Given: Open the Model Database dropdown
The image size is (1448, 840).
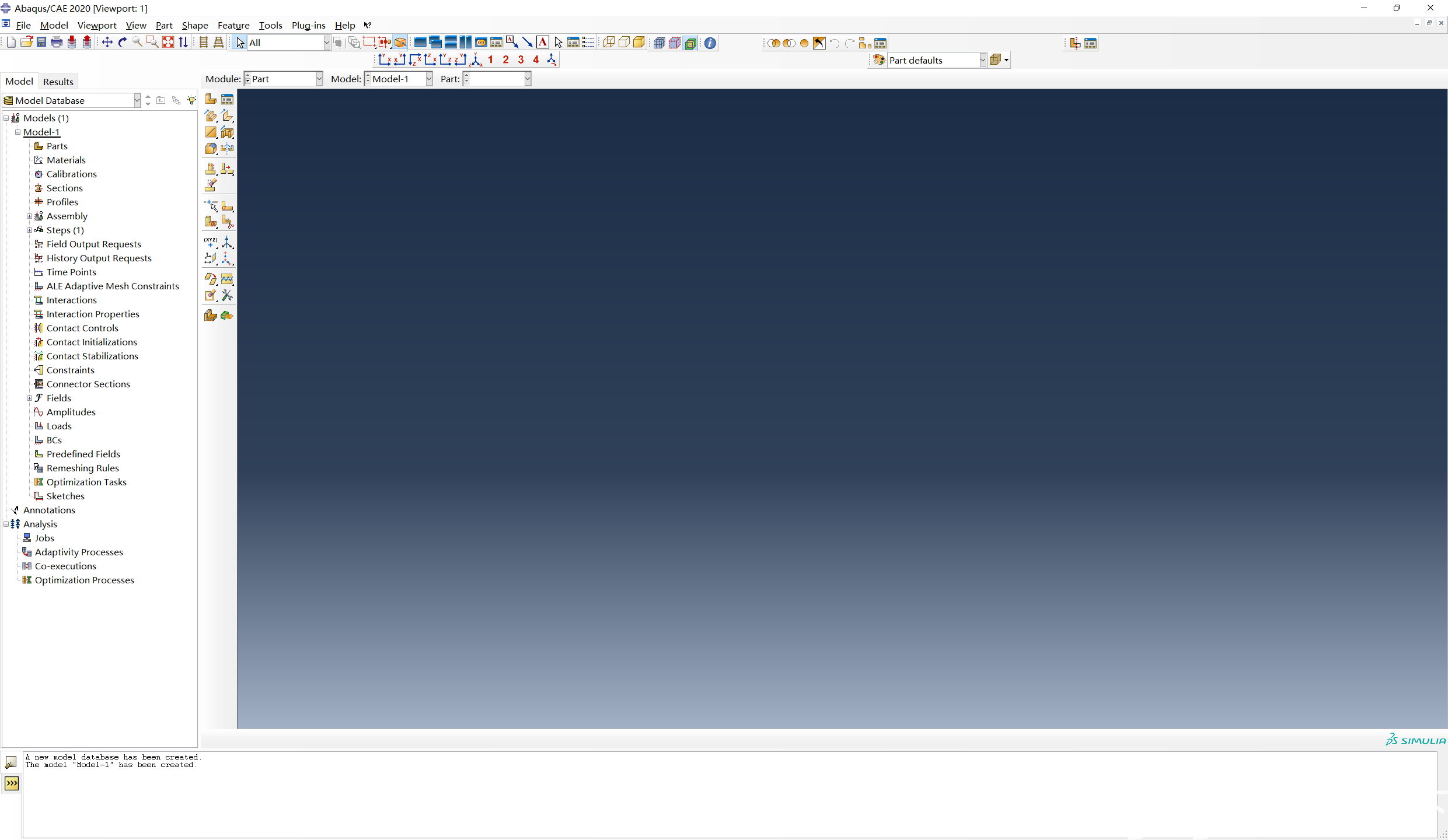Looking at the screenshot, I should click(x=137, y=100).
